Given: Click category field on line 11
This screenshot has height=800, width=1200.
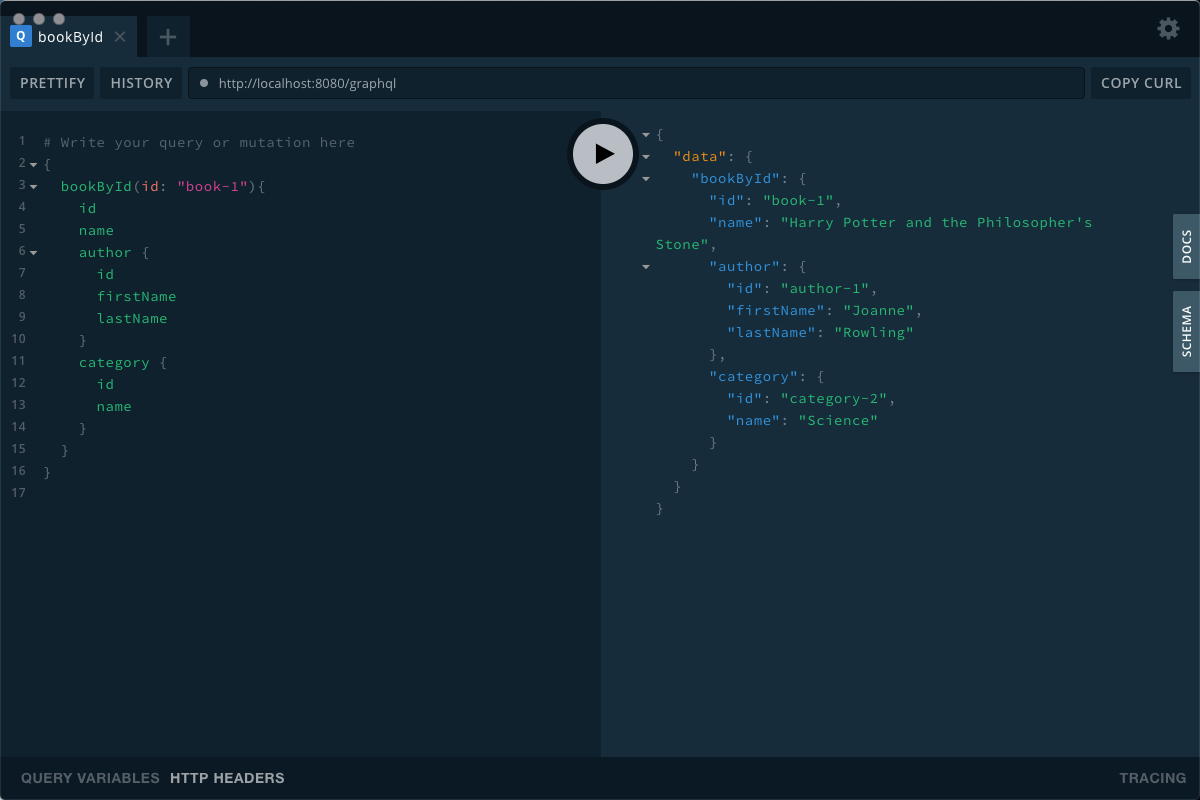Looking at the screenshot, I should pos(114,362).
